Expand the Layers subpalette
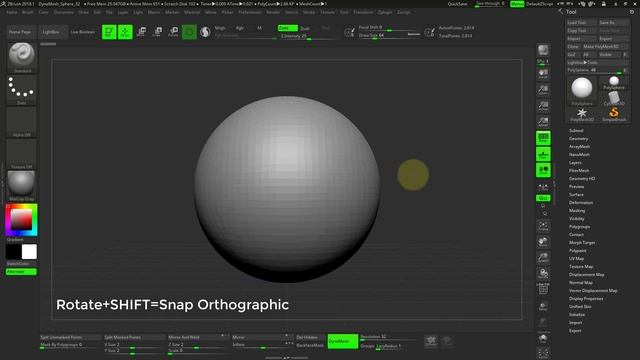This screenshot has height=360, width=640. click(x=575, y=163)
